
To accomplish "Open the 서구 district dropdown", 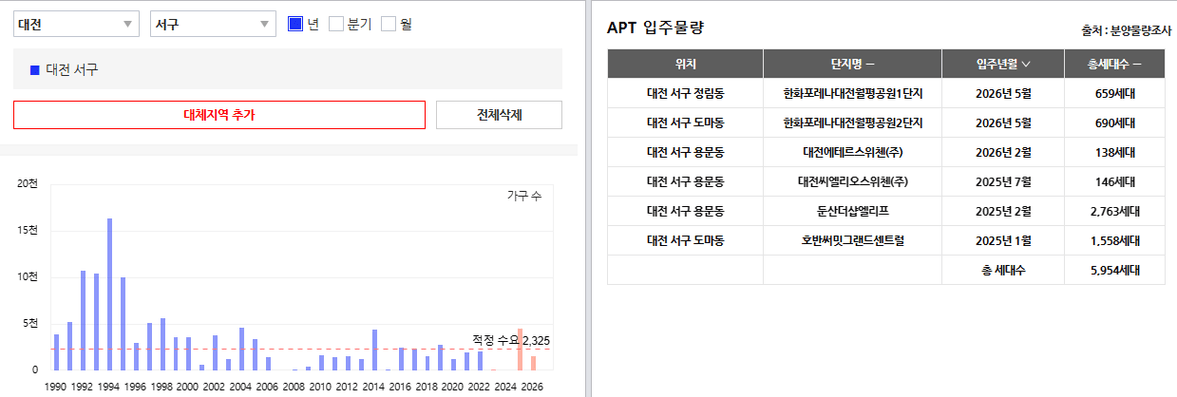I will coord(214,24).
